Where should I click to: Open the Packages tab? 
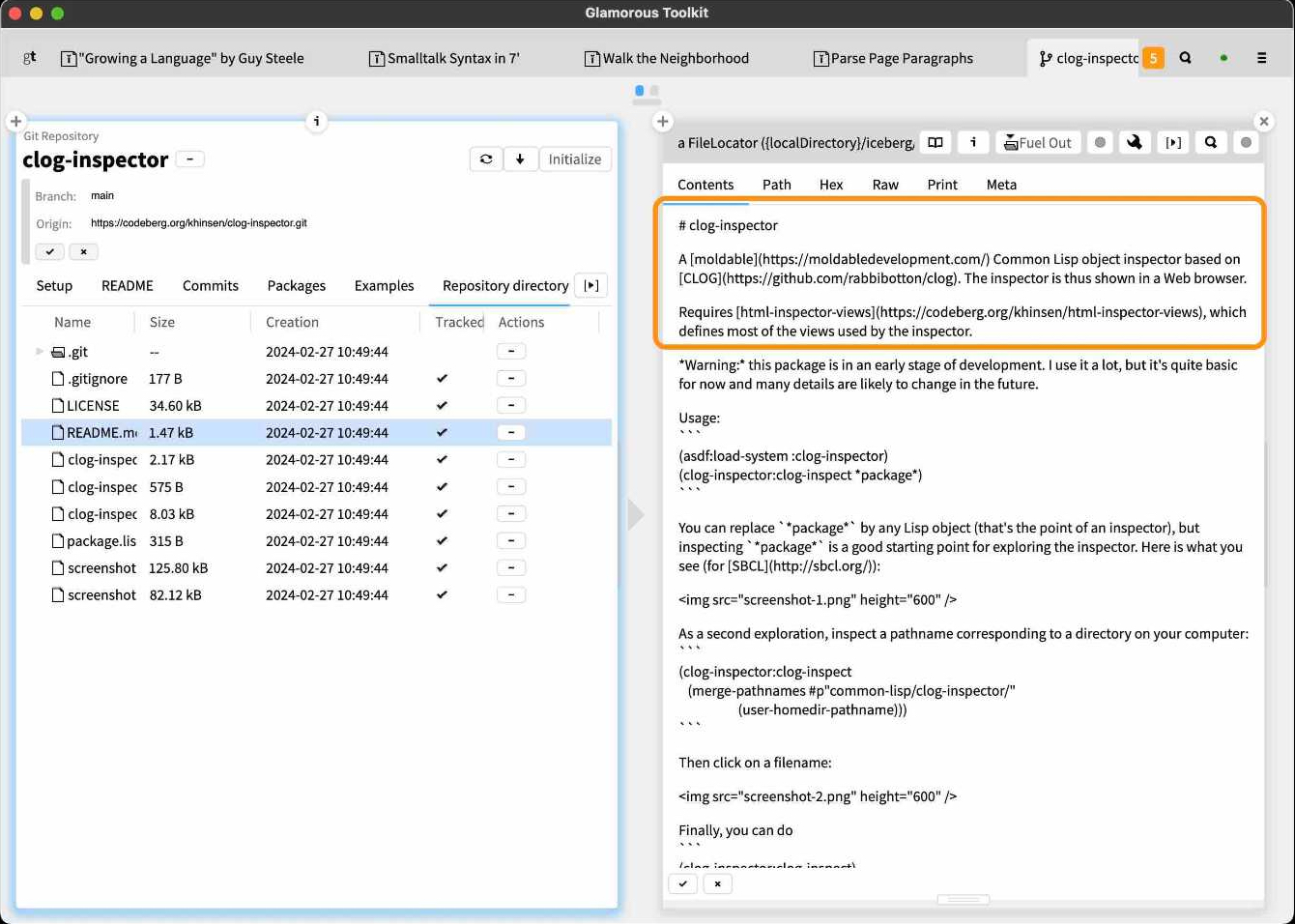(297, 285)
